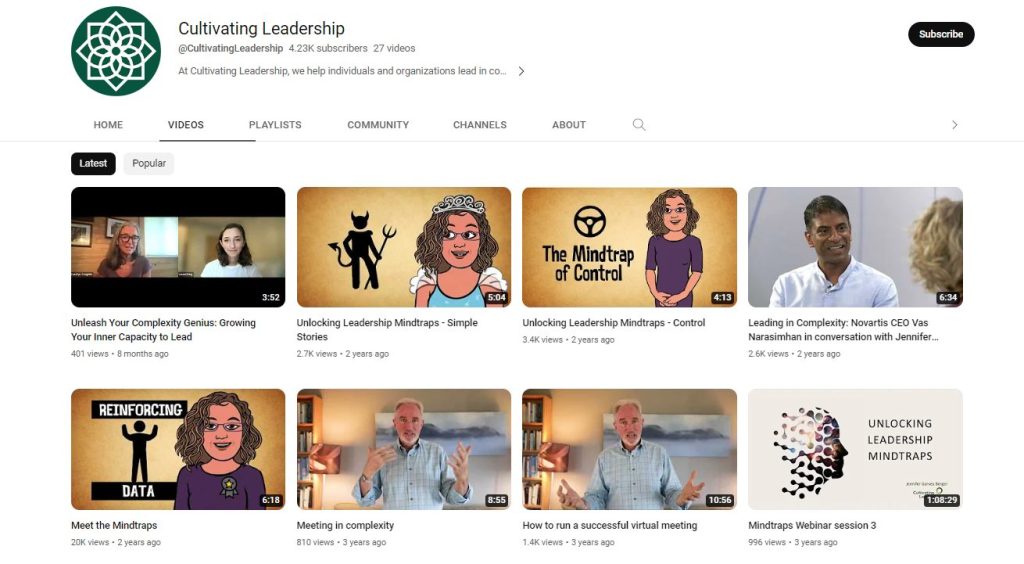
Task: Play the Simple Stories video thumbnail
Action: tap(404, 247)
